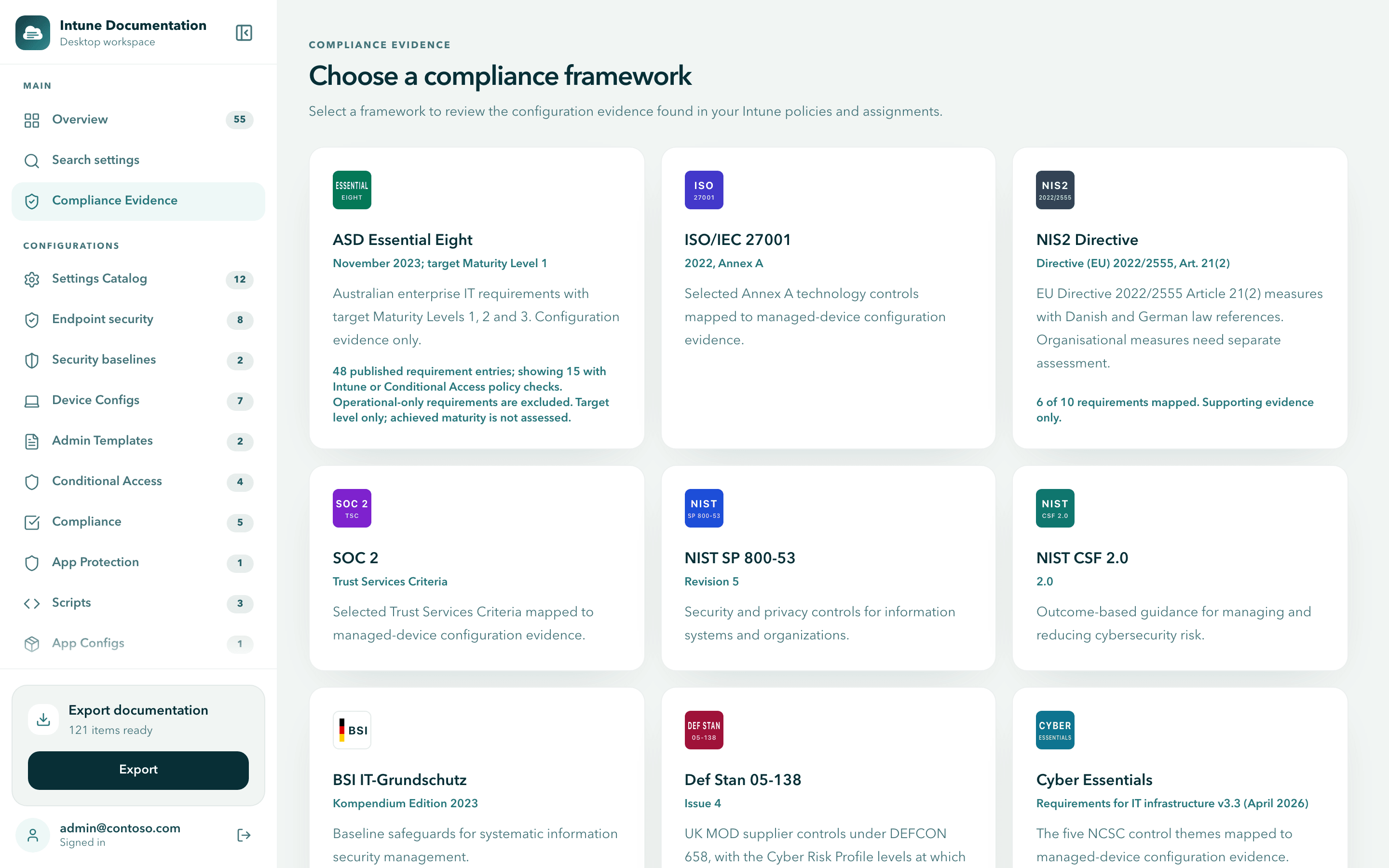Viewport: 1389px width, 868px height.
Task: Click the Overview grid icon
Action: [x=31, y=120]
